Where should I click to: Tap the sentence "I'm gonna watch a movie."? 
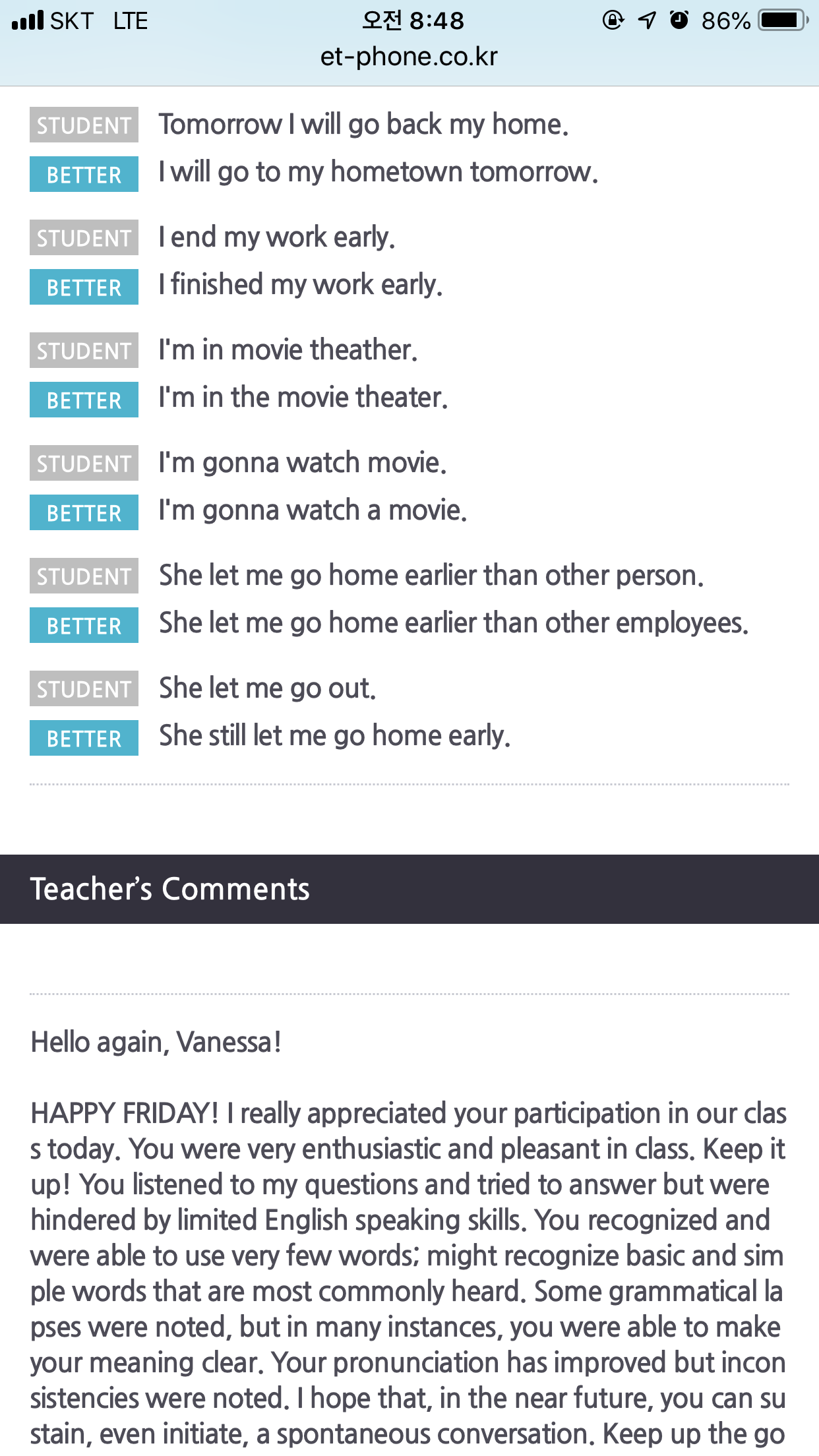tap(313, 510)
